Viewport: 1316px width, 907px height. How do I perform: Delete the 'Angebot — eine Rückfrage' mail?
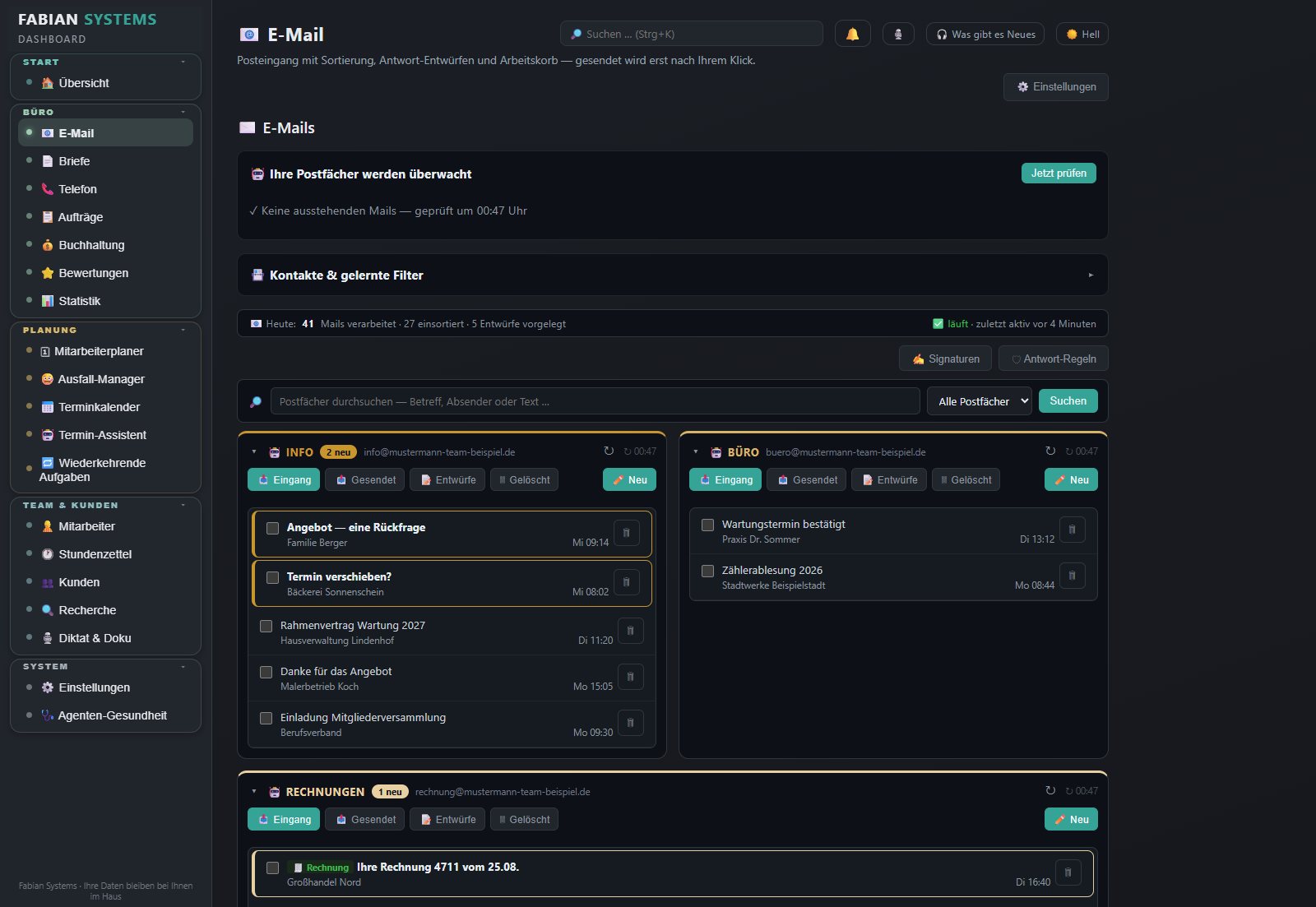pos(626,533)
